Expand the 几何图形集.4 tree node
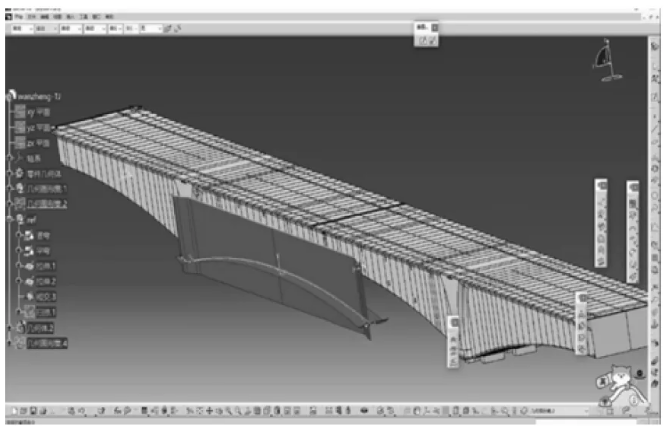Screen dimensions: 669x429 click(10, 342)
